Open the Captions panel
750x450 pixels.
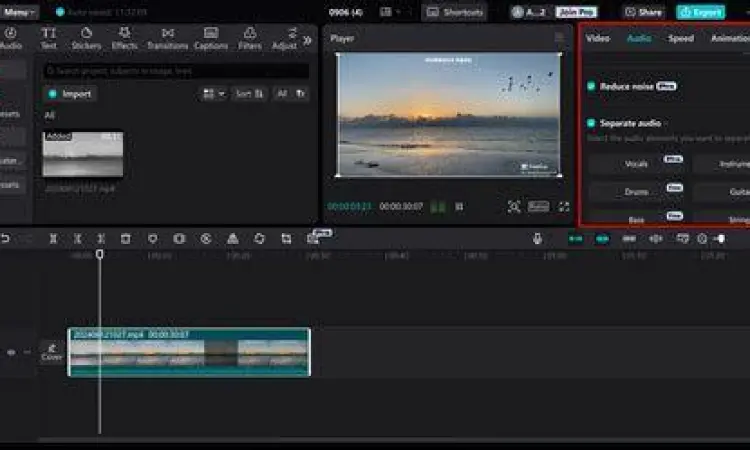(210, 38)
